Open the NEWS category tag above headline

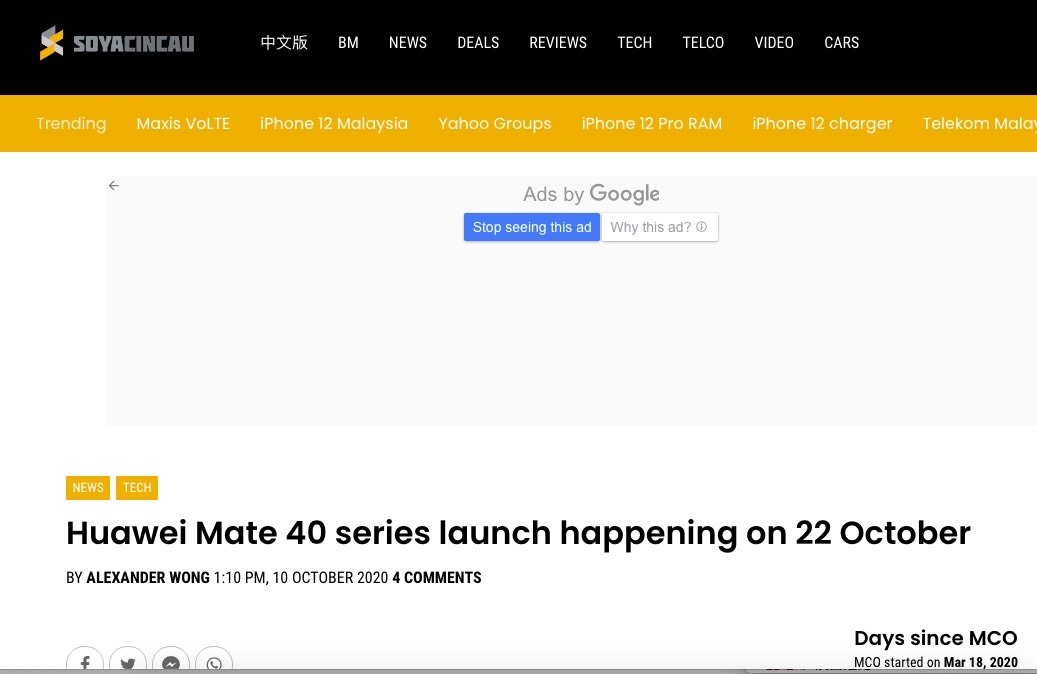pyautogui.click(x=88, y=487)
